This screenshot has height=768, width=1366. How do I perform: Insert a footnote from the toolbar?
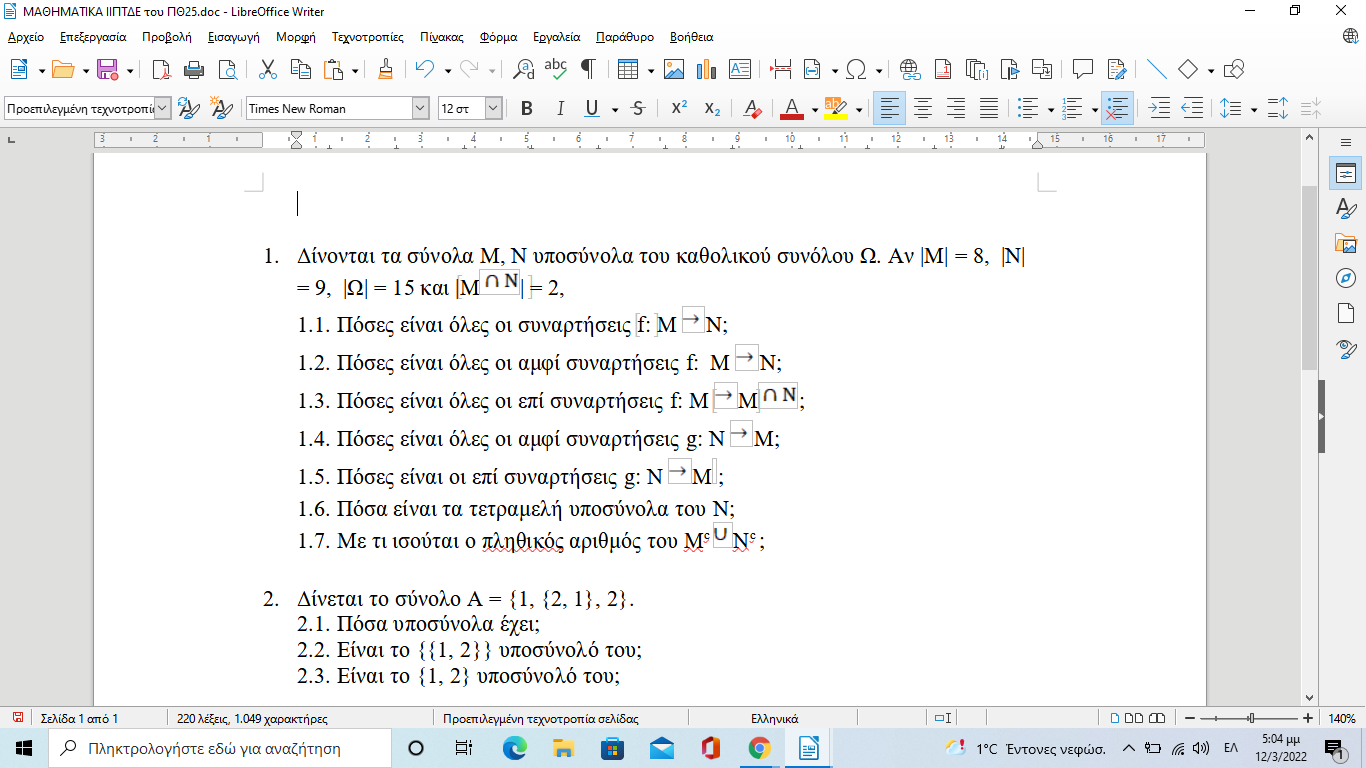(943, 70)
